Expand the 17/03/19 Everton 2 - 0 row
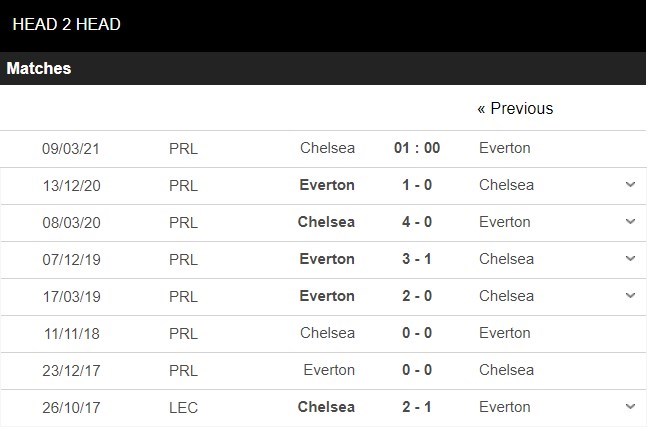Image resolution: width=650 pixels, height=431 pixels. point(629,296)
